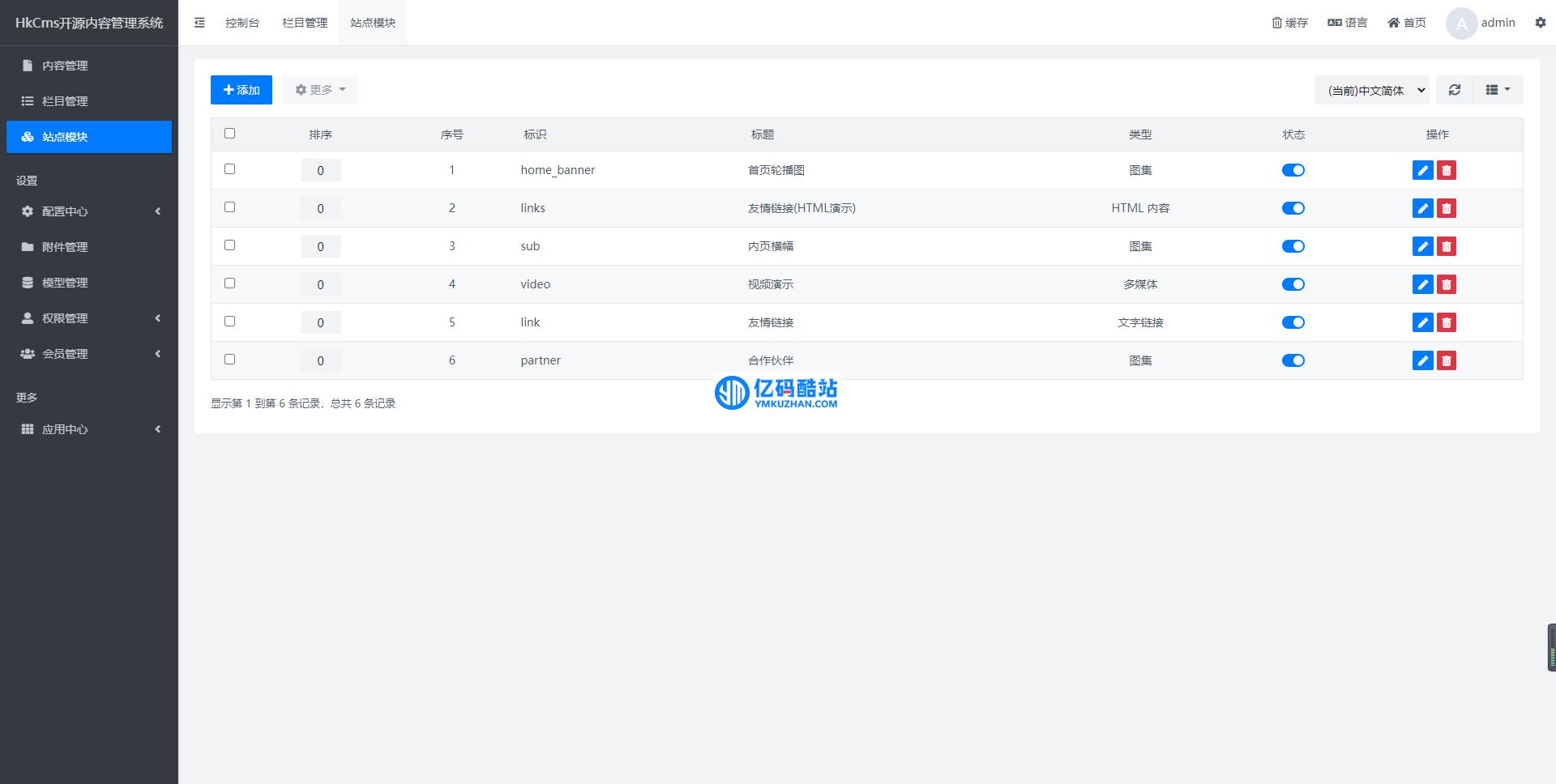Clear cache via the 缓存 trash icon
Viewport: 1556px width, 784px height.
(x=1289, y=23)
